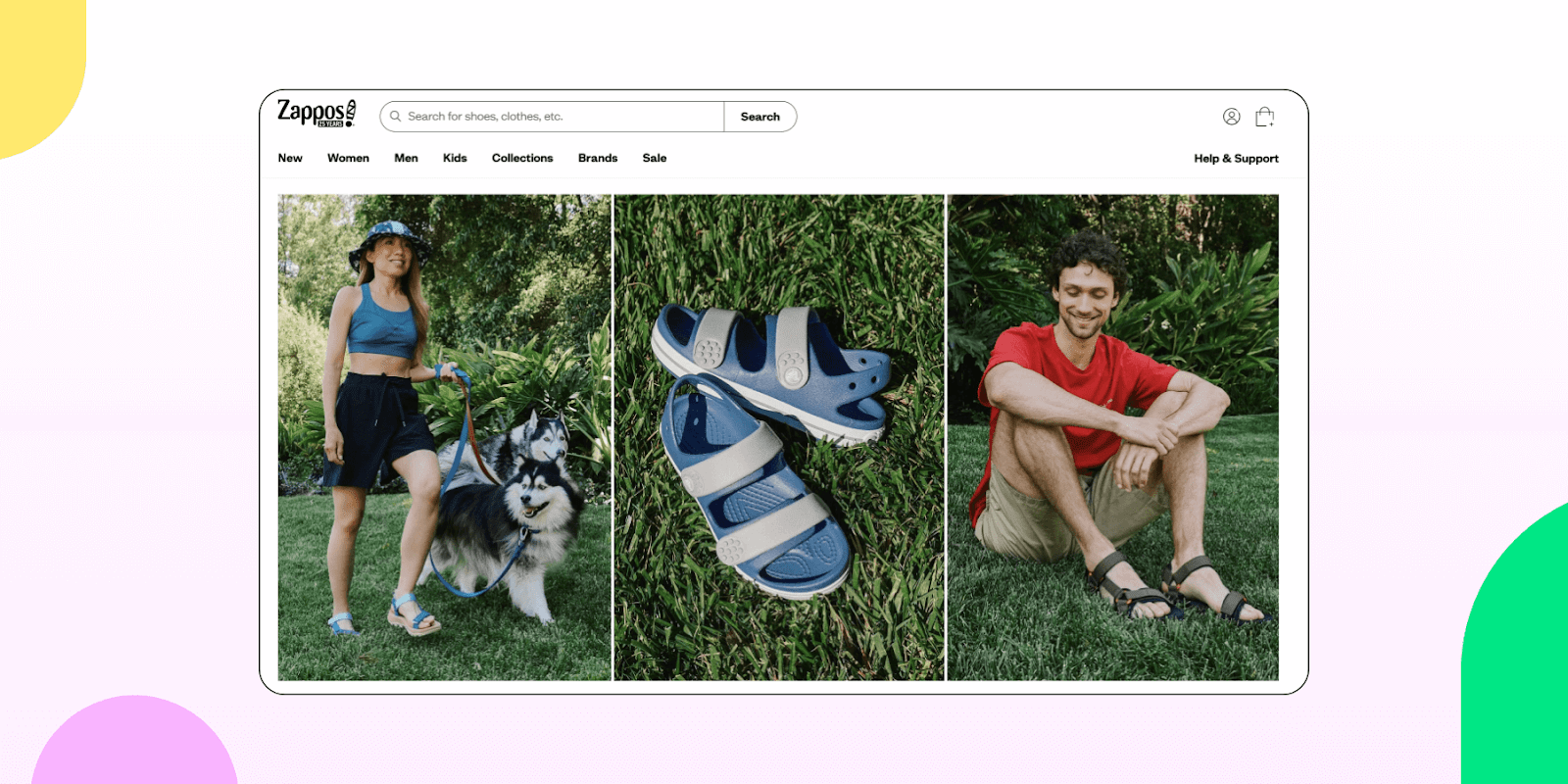
Task: Select the blue sandals on grass photo
Action: [x=779, y=437]
